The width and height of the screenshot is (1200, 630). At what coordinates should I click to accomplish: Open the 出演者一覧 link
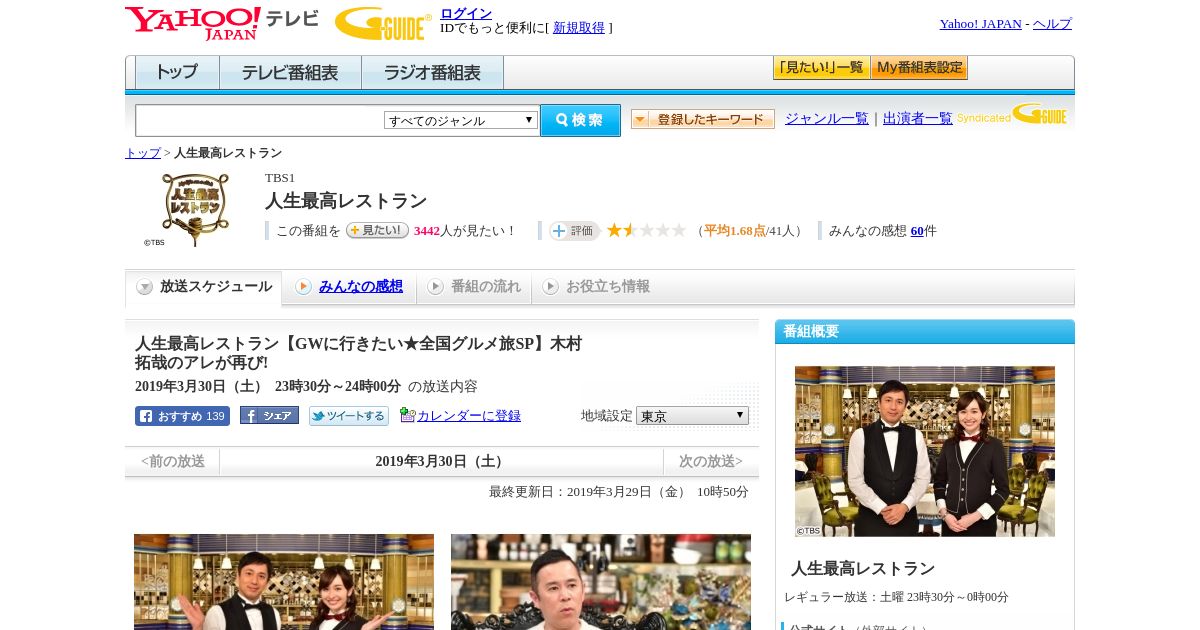tap(917, 119)
